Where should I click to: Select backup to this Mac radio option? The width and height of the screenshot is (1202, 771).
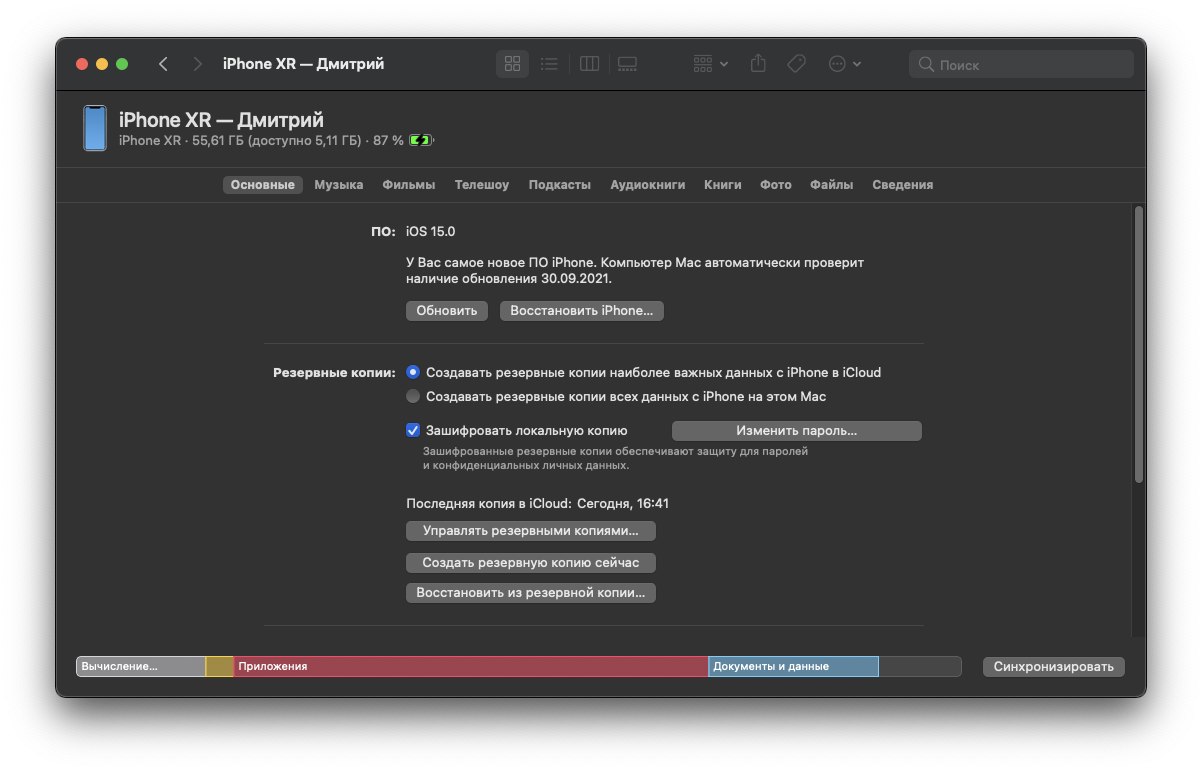tap(413, 396)
